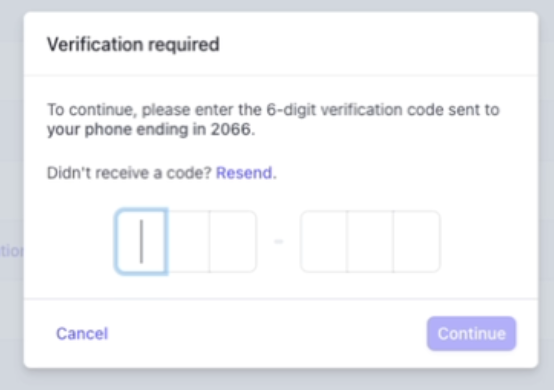Cancel the verification dialog
This screenshot has width=554, height=390.
(x=82, y=333)
